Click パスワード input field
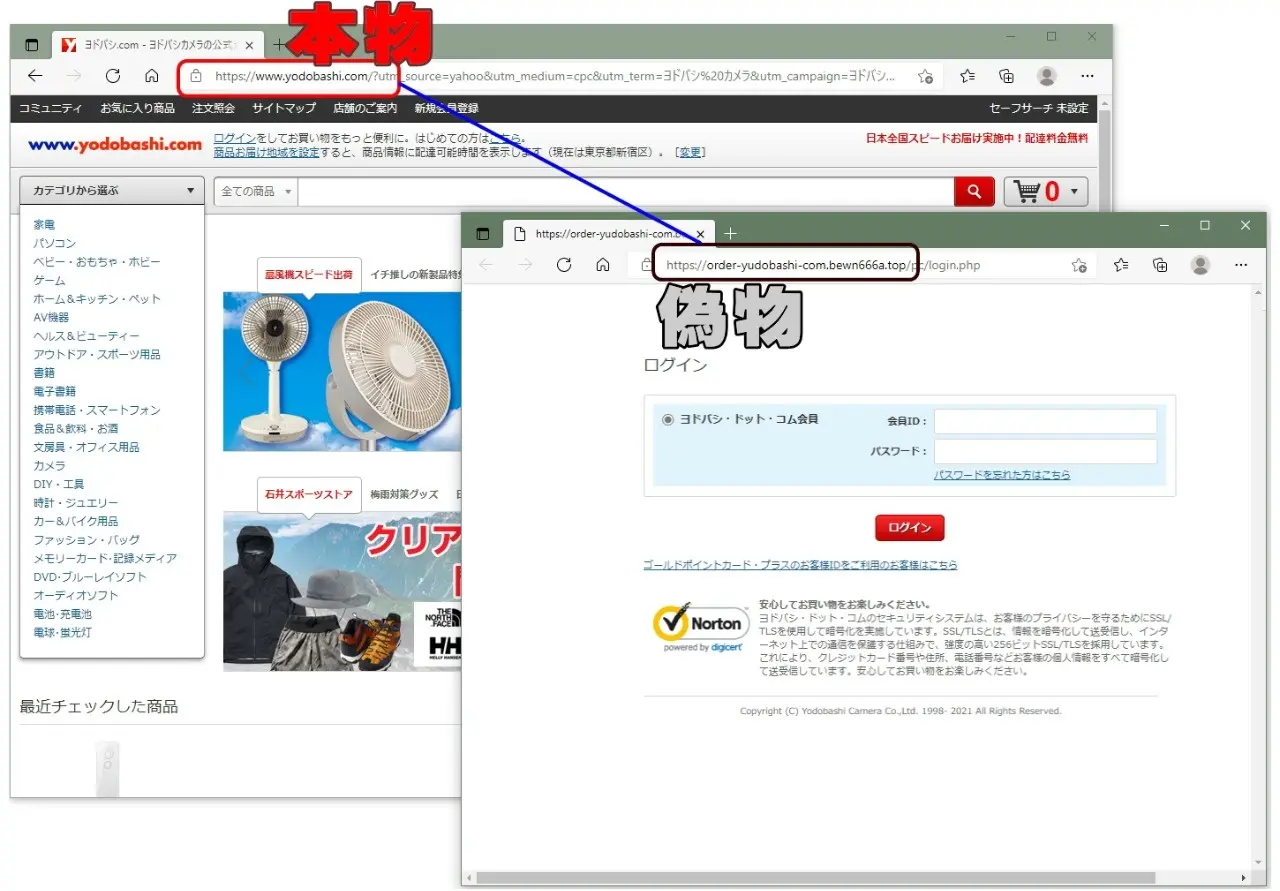 click(1045, 451)
